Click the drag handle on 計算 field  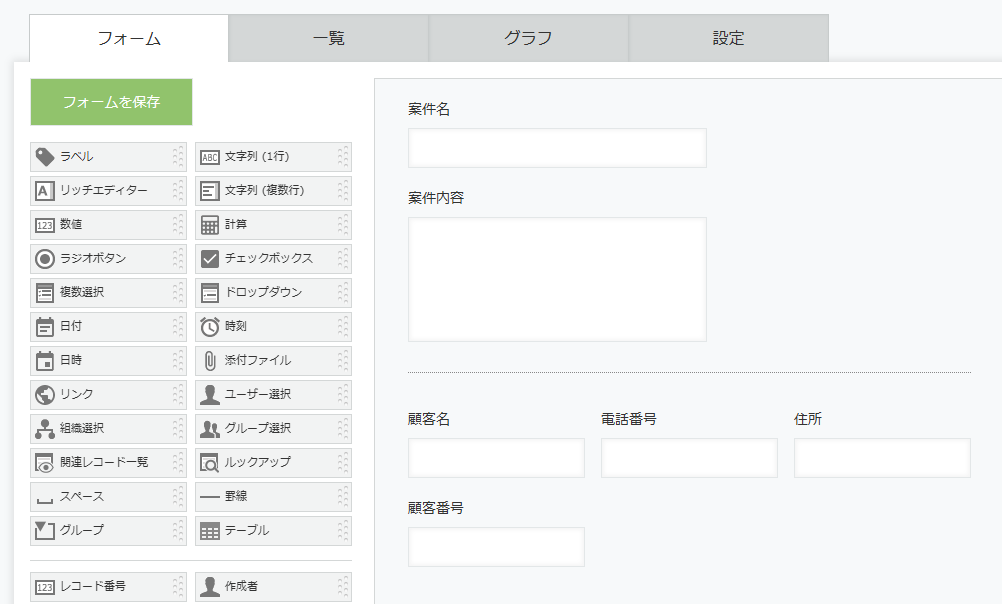(343, 224)
